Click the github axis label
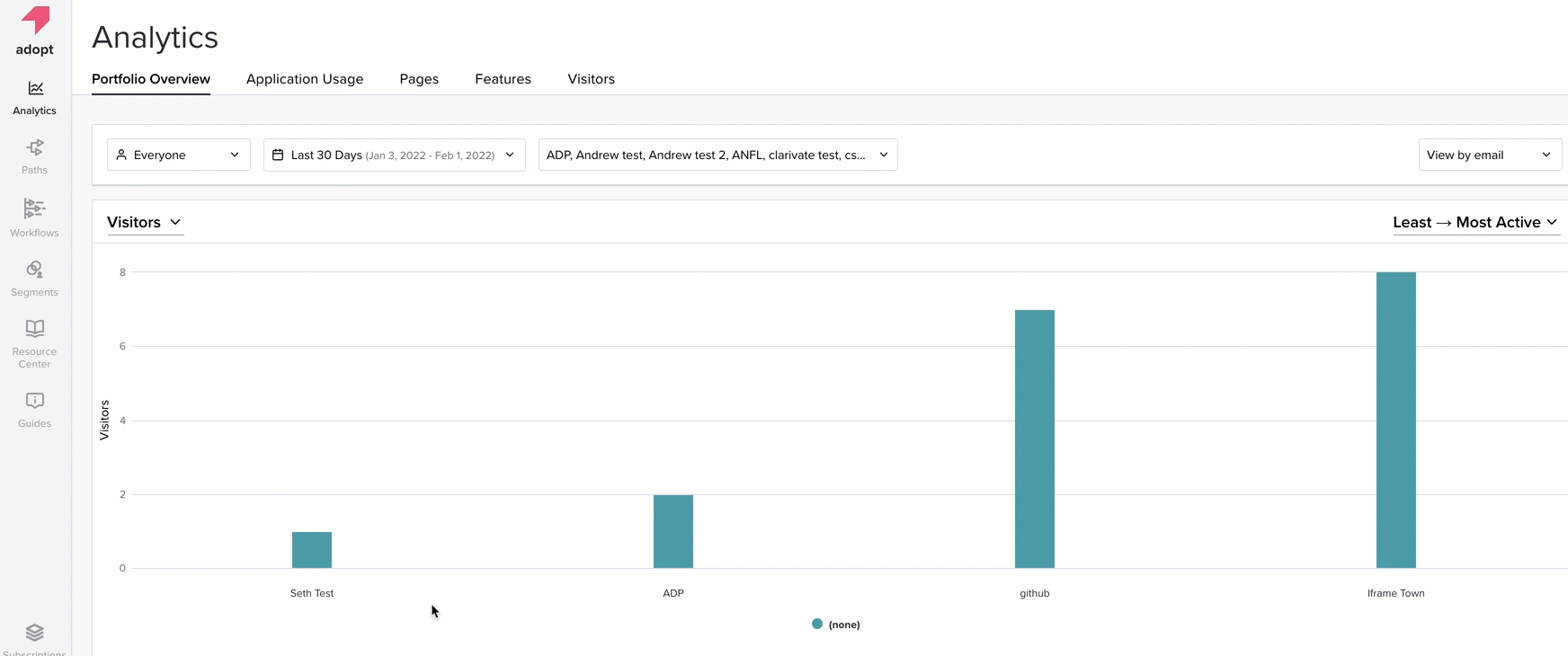1568x656 pixels. pyautogui.click(x=1035, y=593)
